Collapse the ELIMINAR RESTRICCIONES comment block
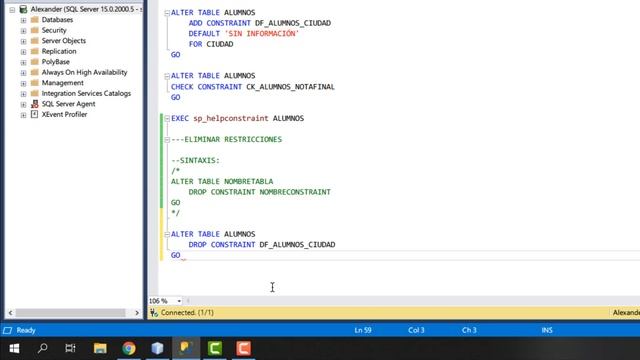Screen dimensions: 640x360 click(167, 140)
